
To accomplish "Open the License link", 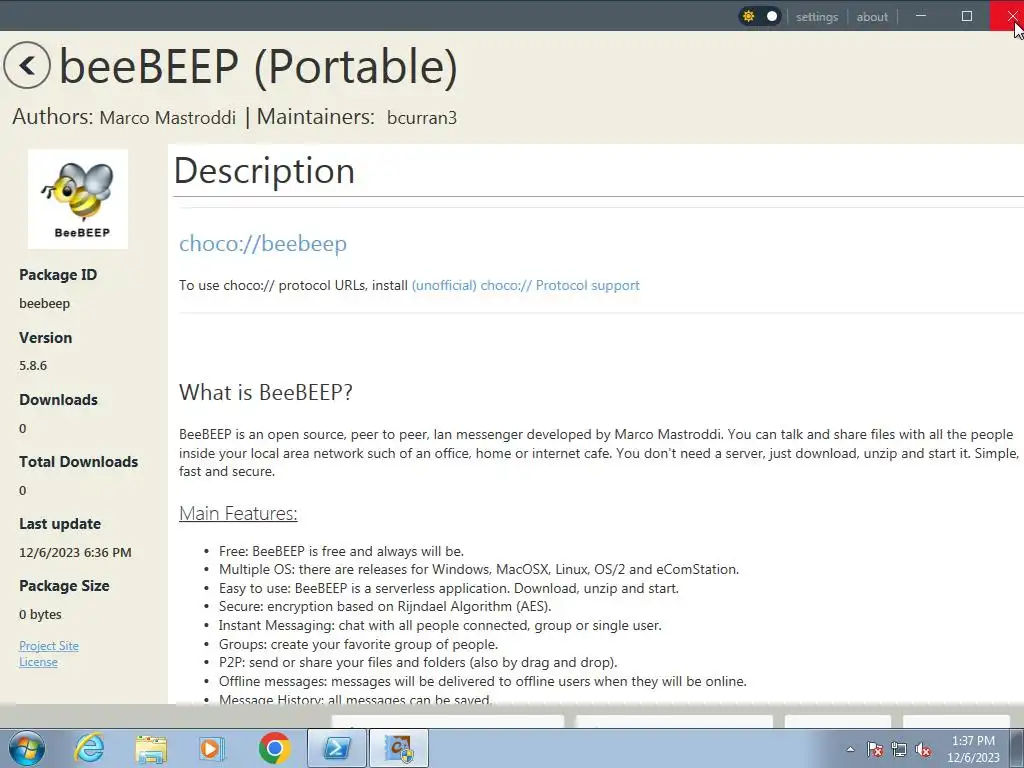I will pos(39,662).
